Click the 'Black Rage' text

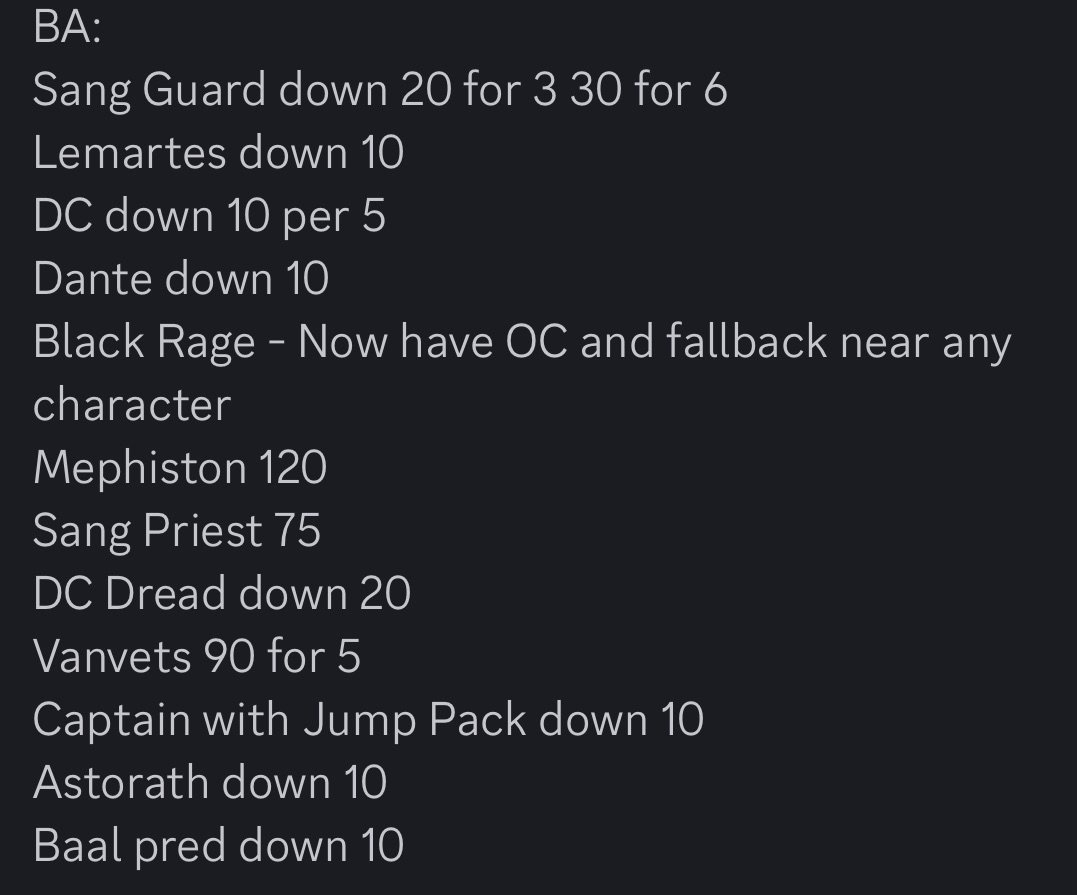point(144,342)
